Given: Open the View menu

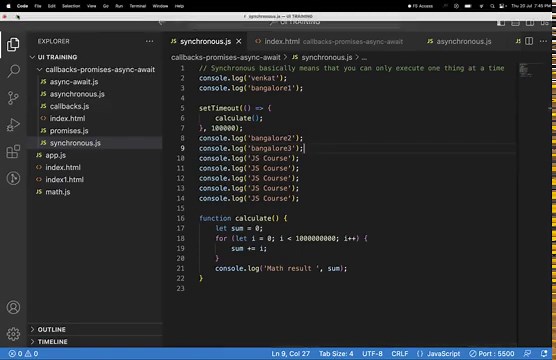Looking at the screenshot, I should click(x=91, y=6).
